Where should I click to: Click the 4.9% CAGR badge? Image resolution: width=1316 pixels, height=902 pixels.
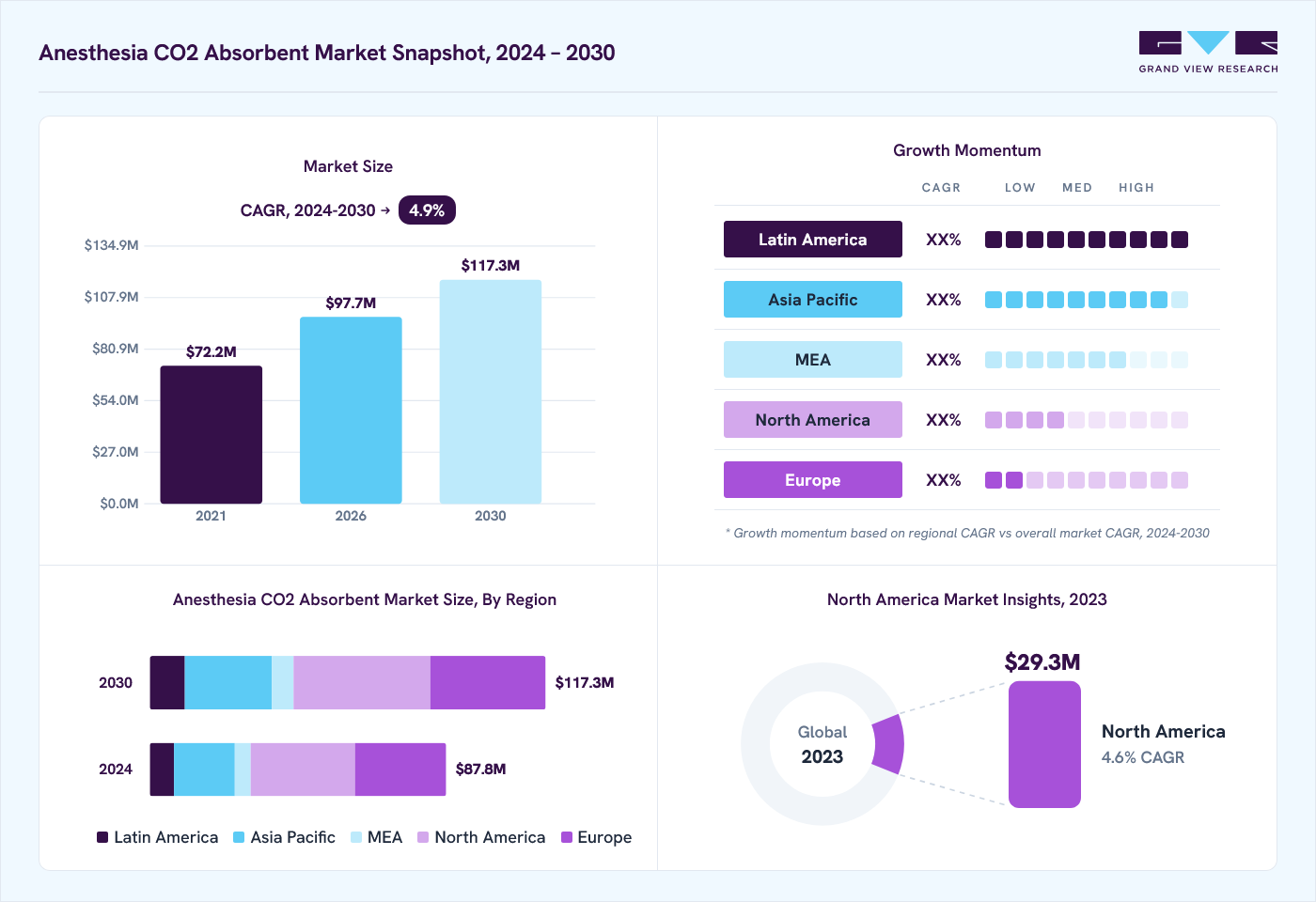427,210
